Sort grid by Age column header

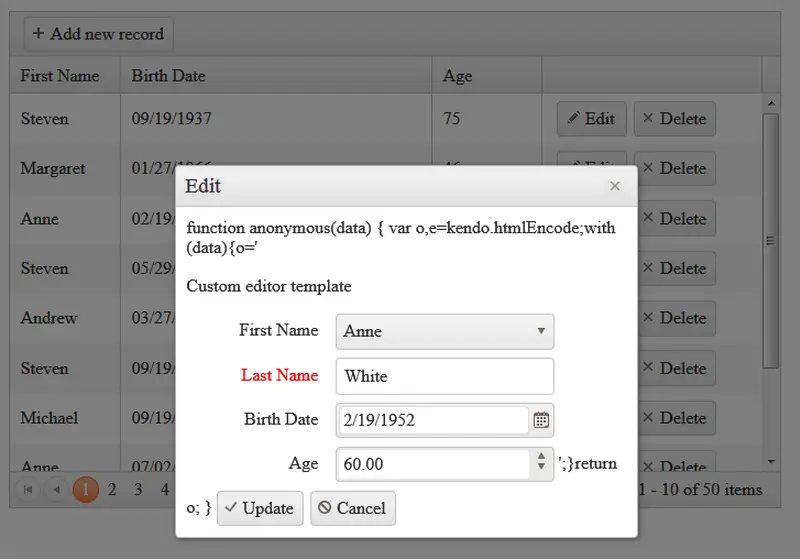(x=457, y=76)
